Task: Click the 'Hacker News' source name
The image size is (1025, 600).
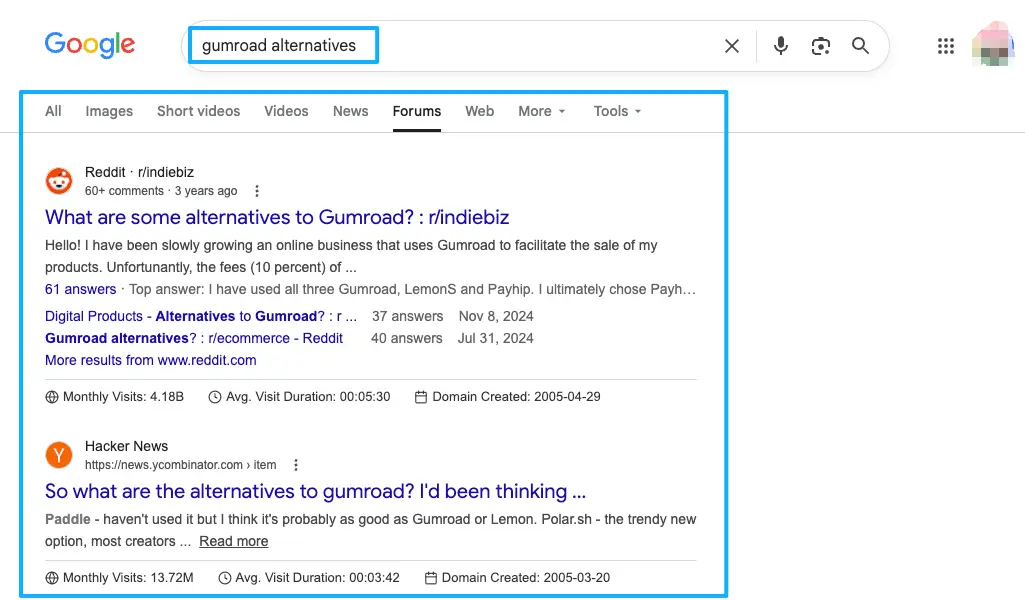Action: 126,446
